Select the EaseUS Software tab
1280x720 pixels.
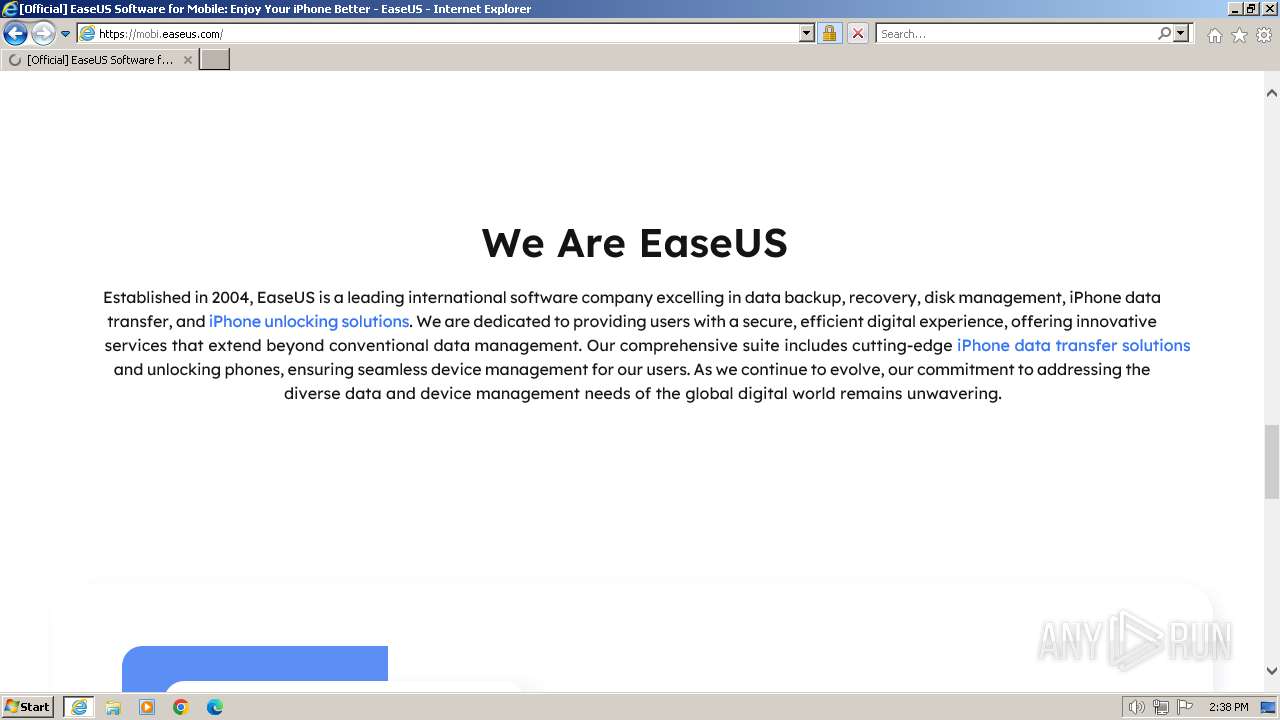(x=98, y=60)
